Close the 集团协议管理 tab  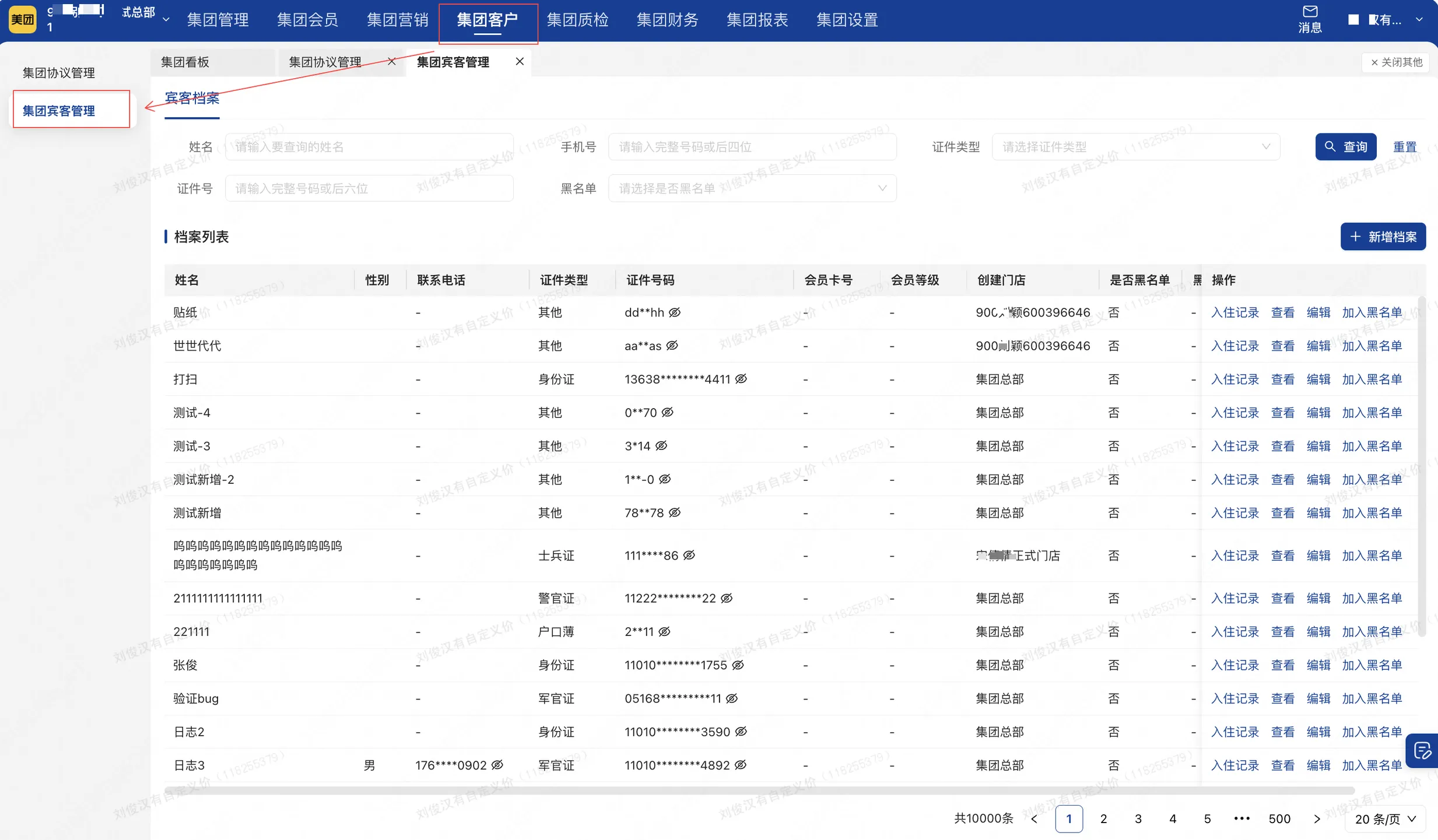[x=391, y=61]
